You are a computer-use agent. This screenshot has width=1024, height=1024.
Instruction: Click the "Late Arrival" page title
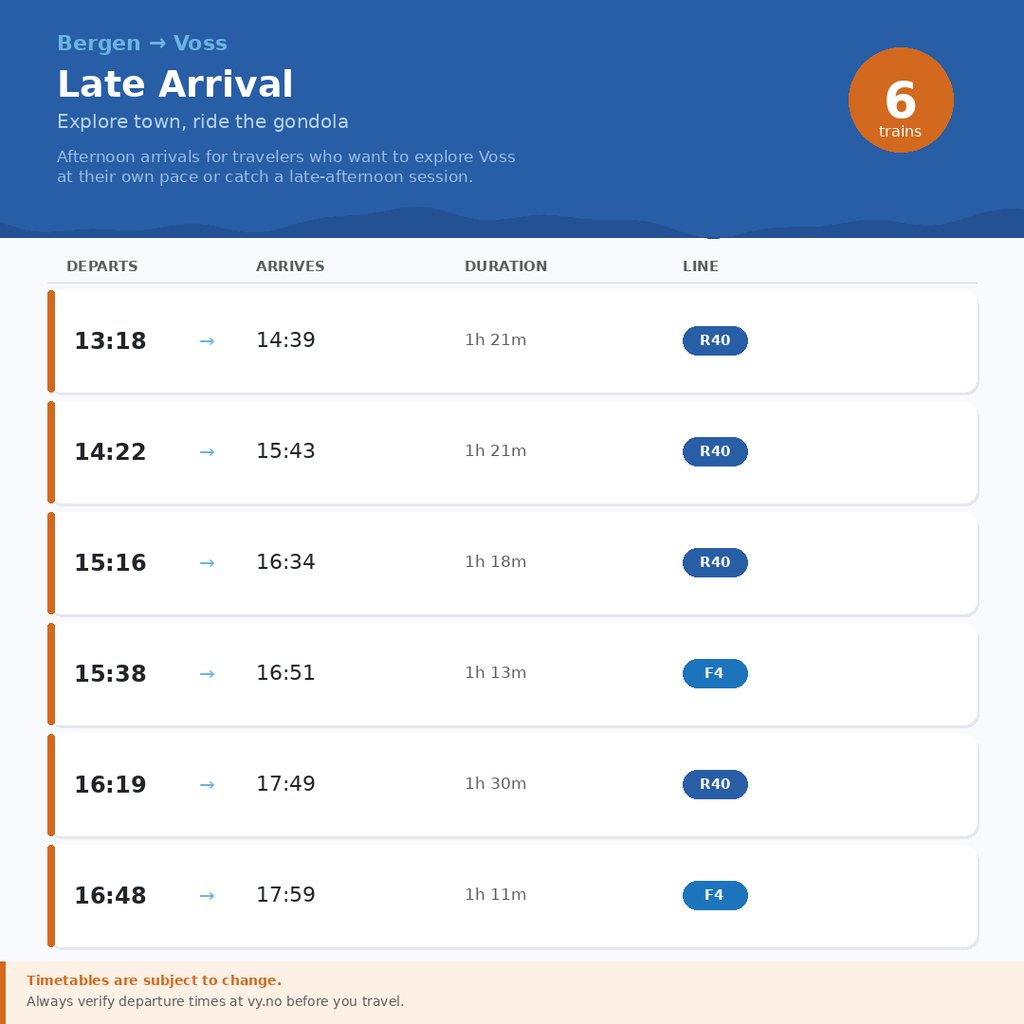pos(175,84)
